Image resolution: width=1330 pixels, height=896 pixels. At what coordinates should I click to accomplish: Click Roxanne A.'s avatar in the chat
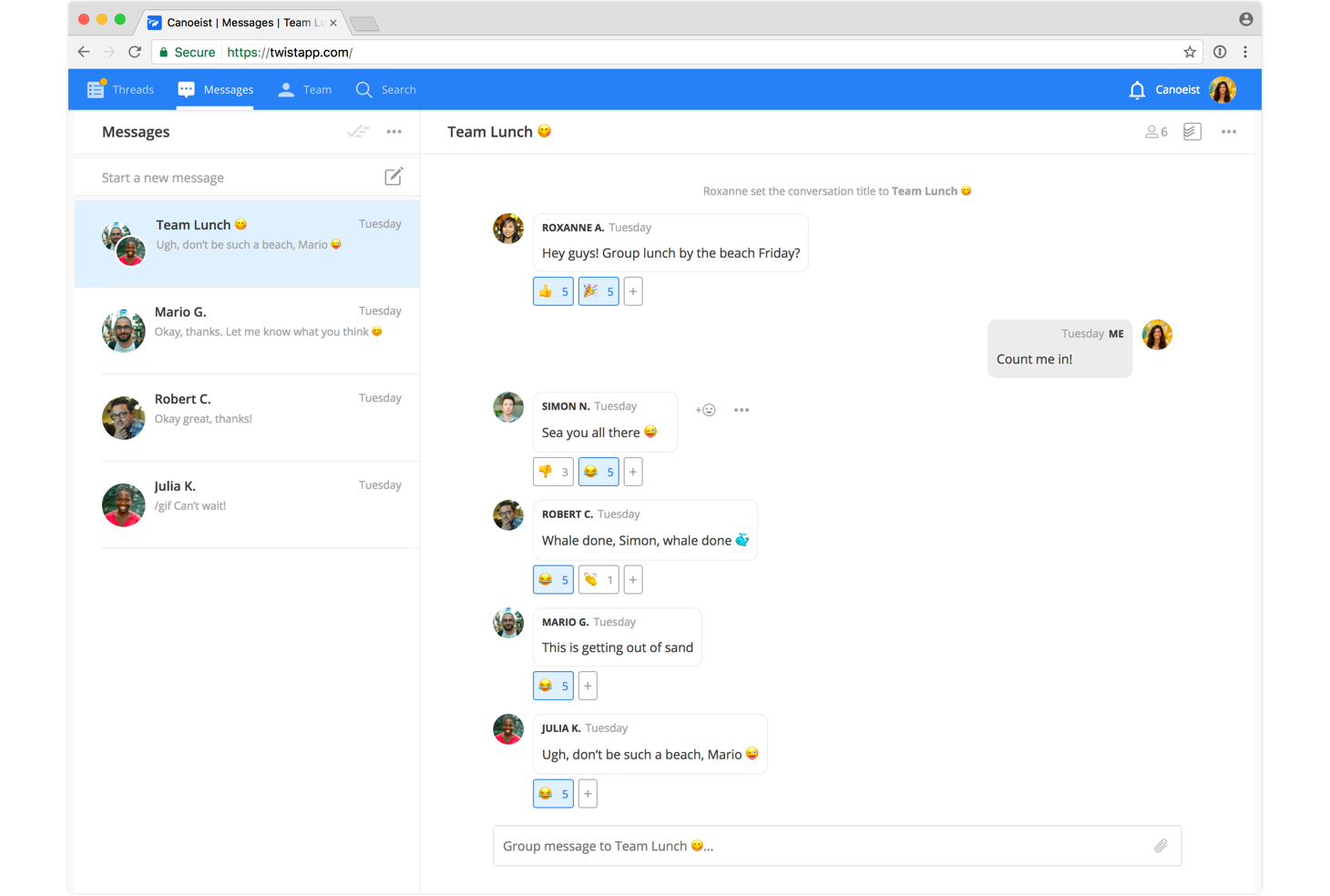click(508, 229)
